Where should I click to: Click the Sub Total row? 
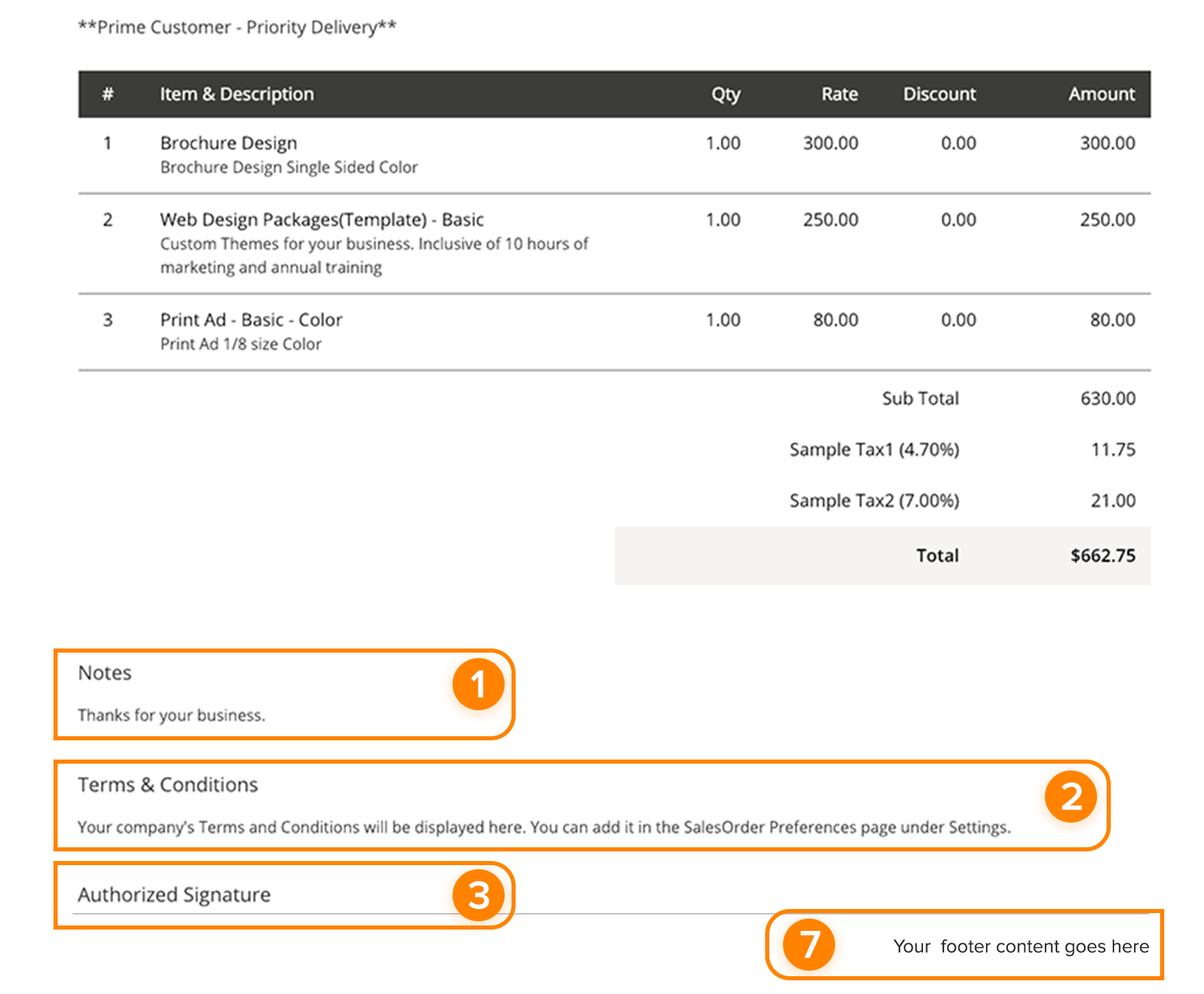tap(922, 398)
